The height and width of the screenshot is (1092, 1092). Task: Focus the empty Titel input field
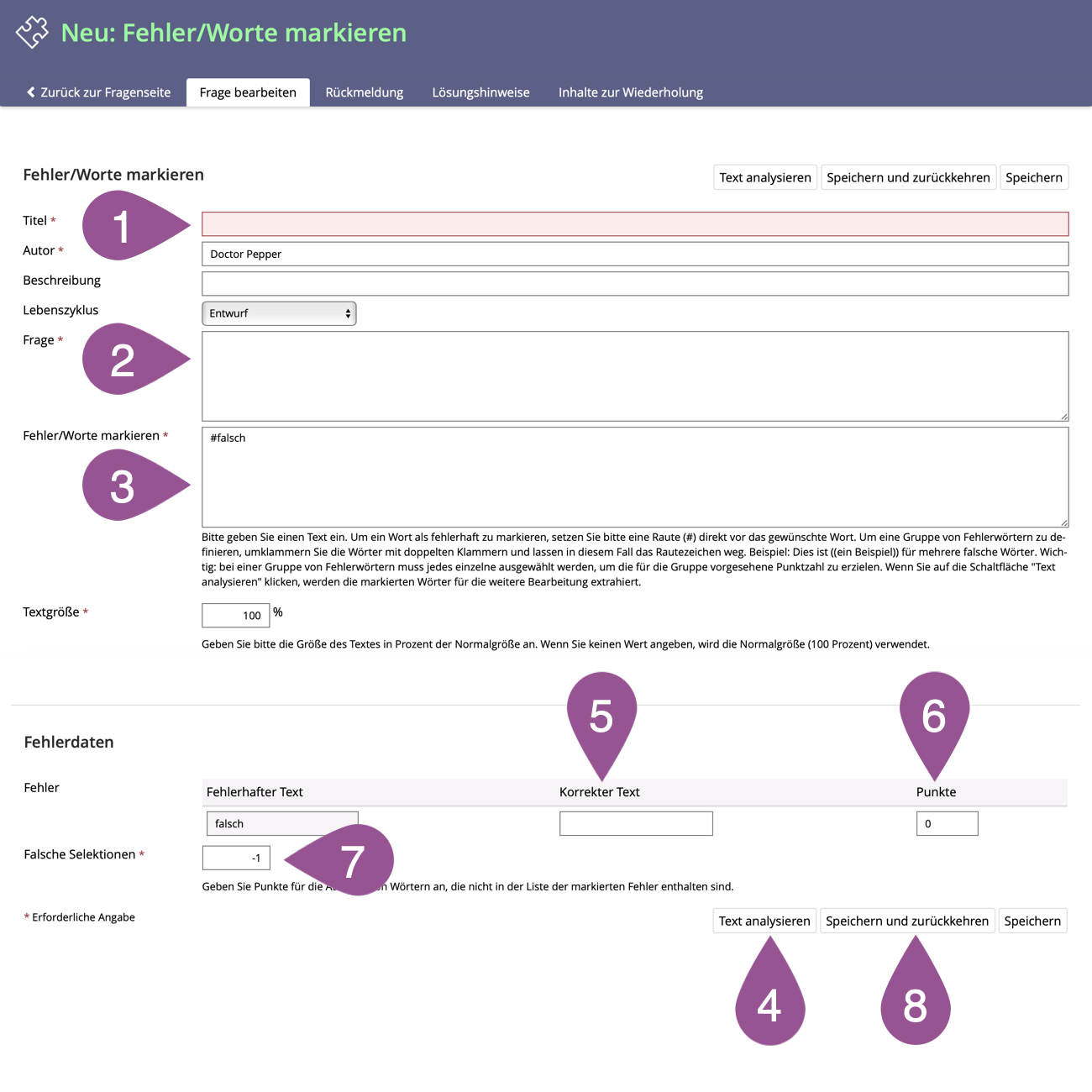pyautogui.click(x=634, y=224)
